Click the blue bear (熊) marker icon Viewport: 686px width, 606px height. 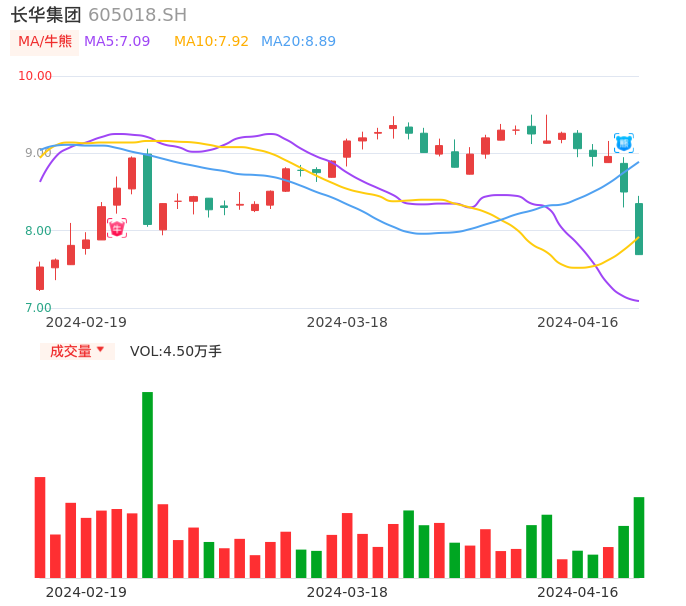pyautogui.click(x=624, y=143)
